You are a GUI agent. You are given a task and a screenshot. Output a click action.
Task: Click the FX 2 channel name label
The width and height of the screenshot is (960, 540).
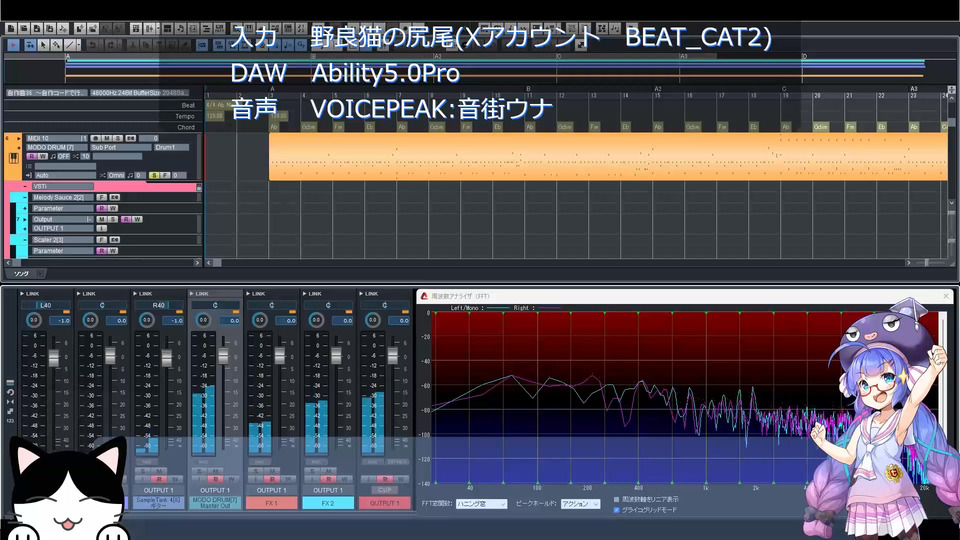[x=329, y=503]
